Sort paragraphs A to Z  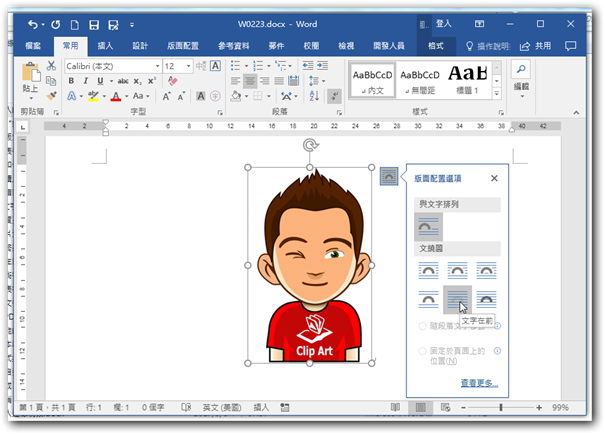[314, 96]
